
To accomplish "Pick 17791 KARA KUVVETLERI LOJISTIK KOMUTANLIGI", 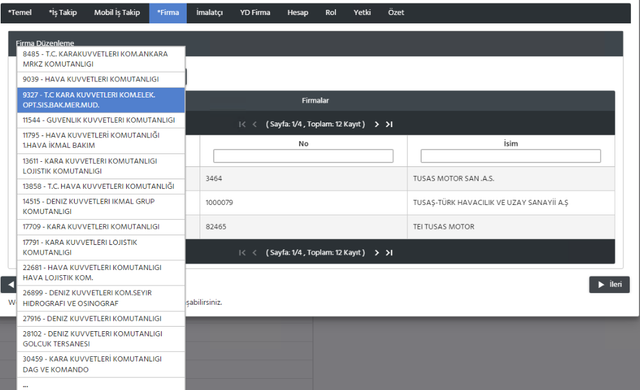I will tap(101, 247).
